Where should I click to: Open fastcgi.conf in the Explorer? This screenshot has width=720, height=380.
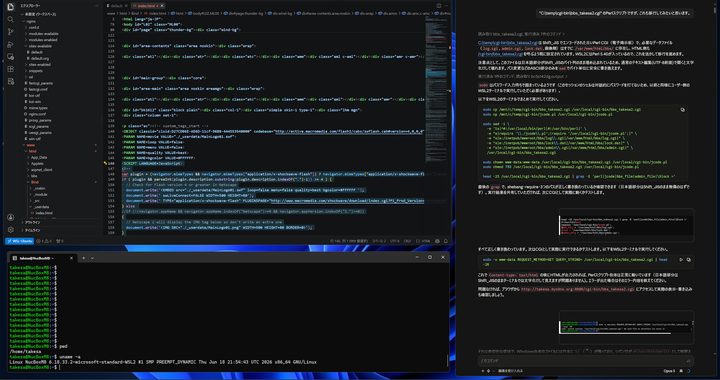point(37,89)
